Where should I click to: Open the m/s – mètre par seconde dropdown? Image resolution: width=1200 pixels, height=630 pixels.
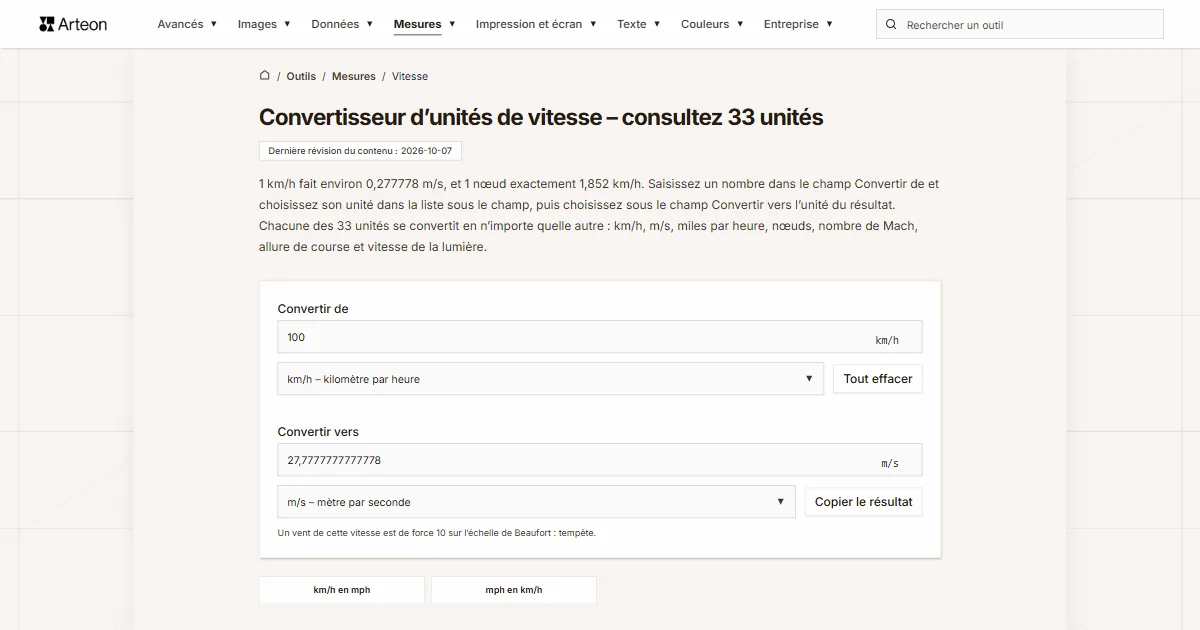click(x=536, y=502)
